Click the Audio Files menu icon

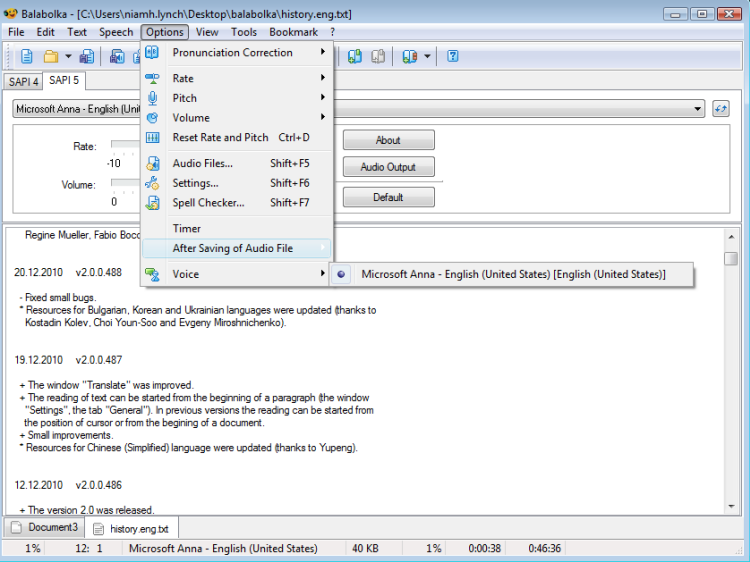[152, 164]
